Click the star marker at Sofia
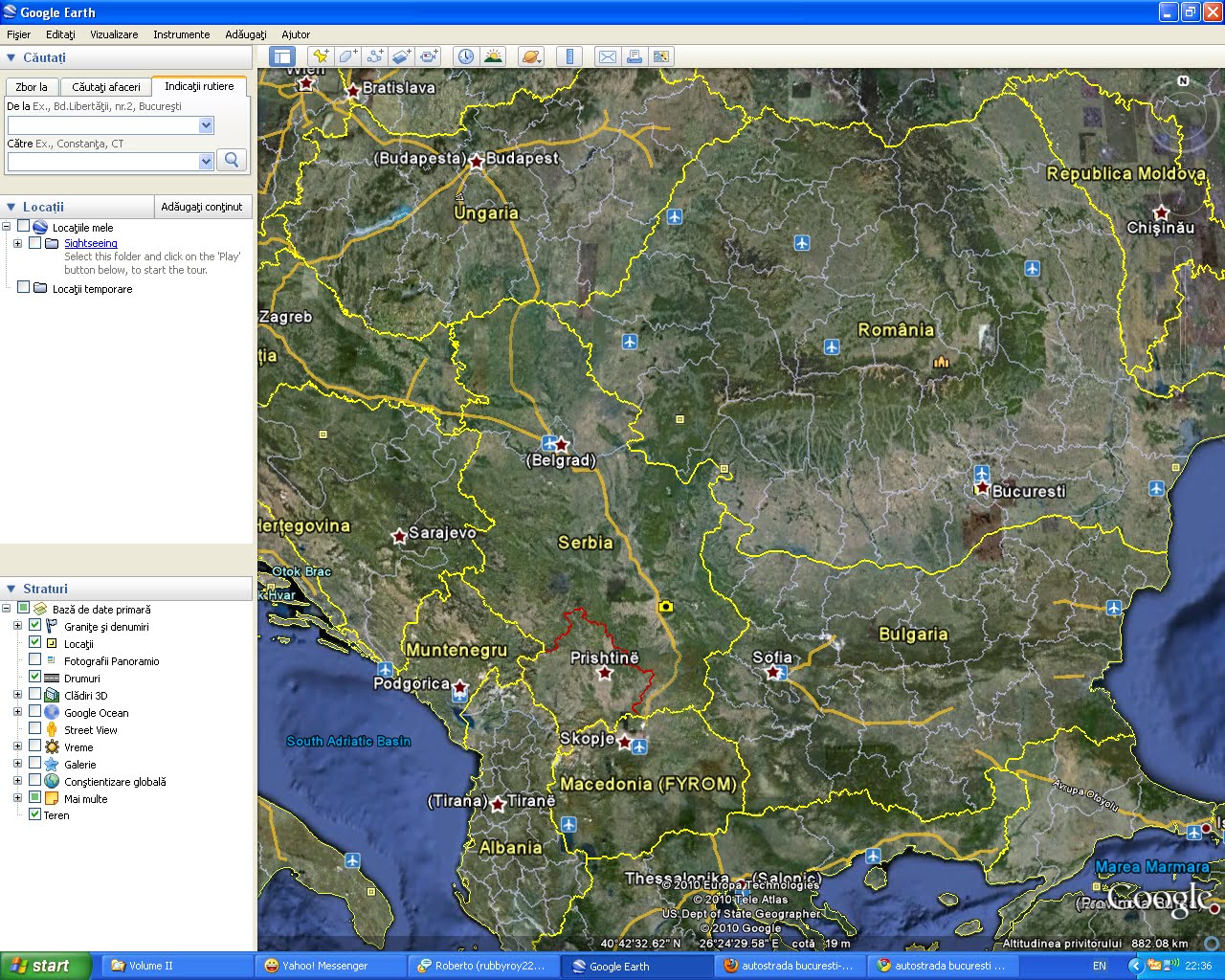The width and height of the screenshot is (1225, 980). click(772, 672)
